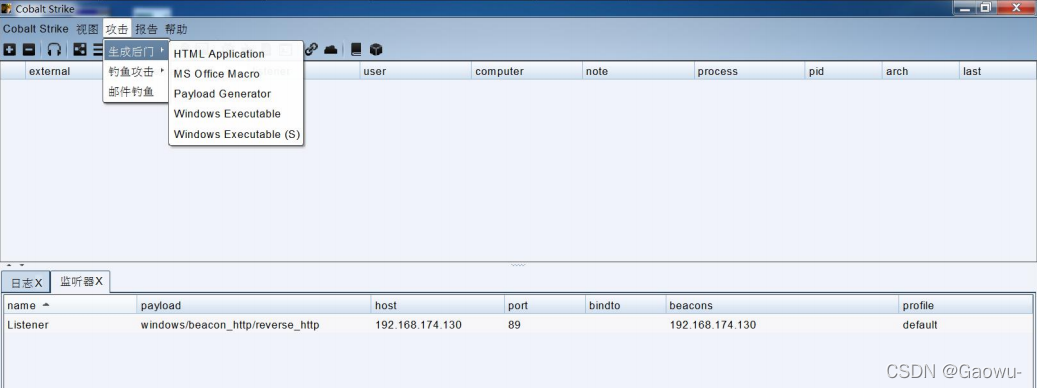1037x388 pixels.
Task: Expand the 生成后门 submenu
Action: click(x=136, y=51)
